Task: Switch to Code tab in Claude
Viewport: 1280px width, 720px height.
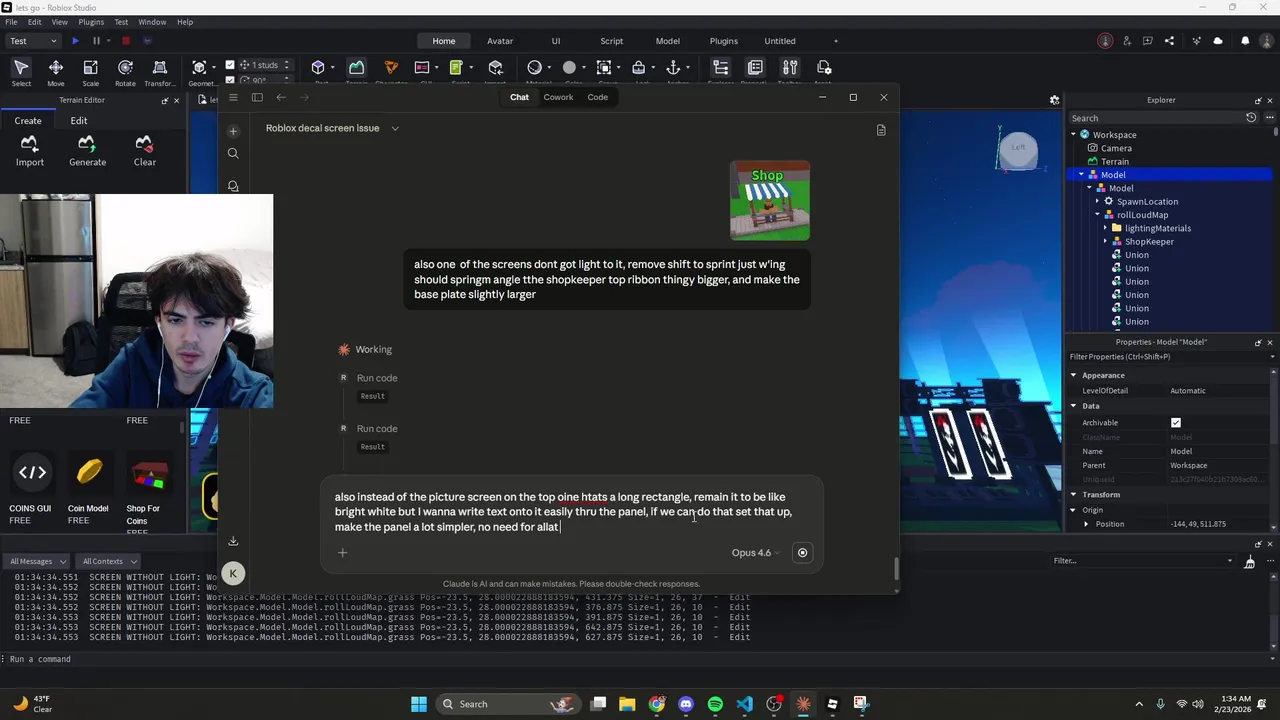Action: click(x=597, y=97)
